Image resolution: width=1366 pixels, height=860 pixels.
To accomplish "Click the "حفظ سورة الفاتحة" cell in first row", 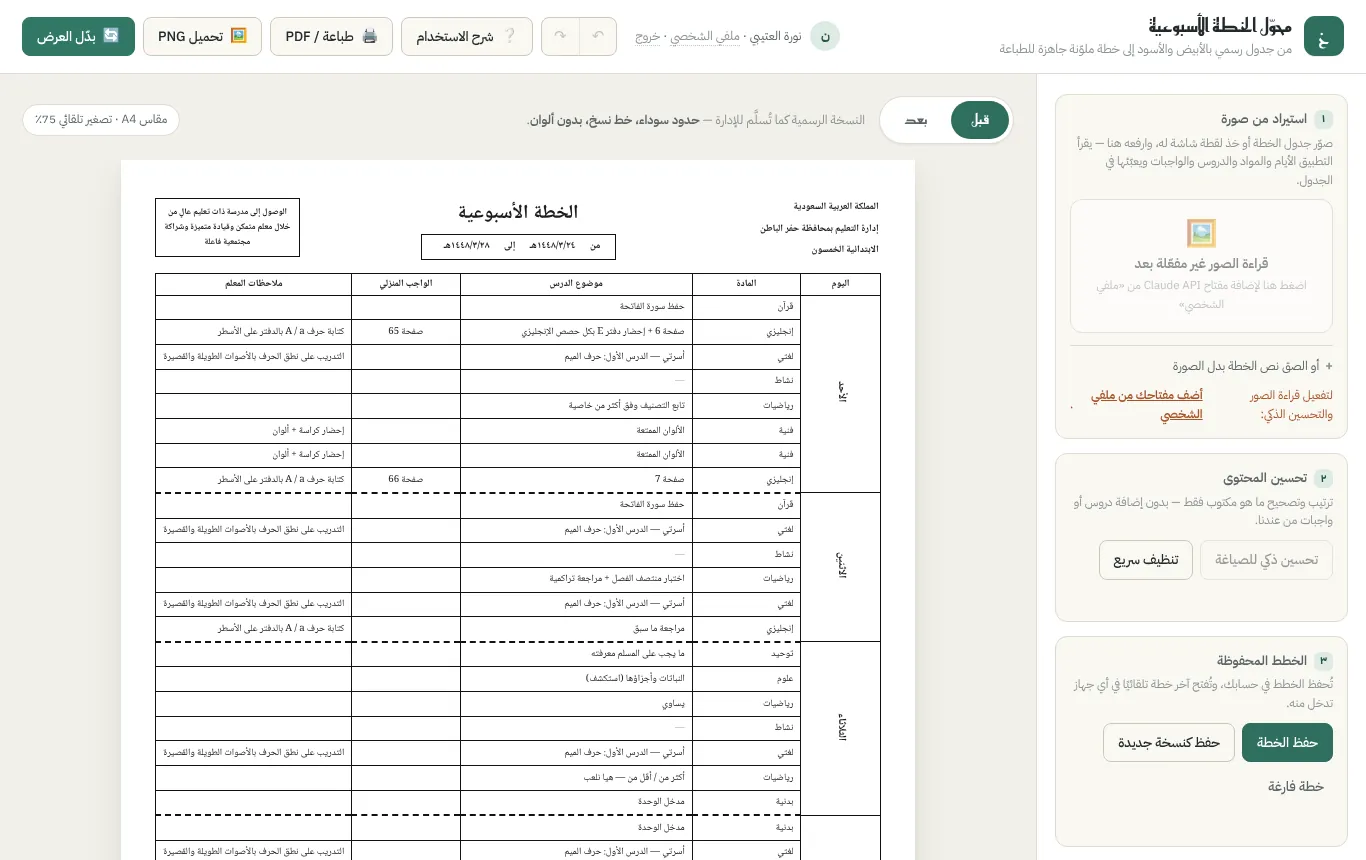I will [576, 307].
